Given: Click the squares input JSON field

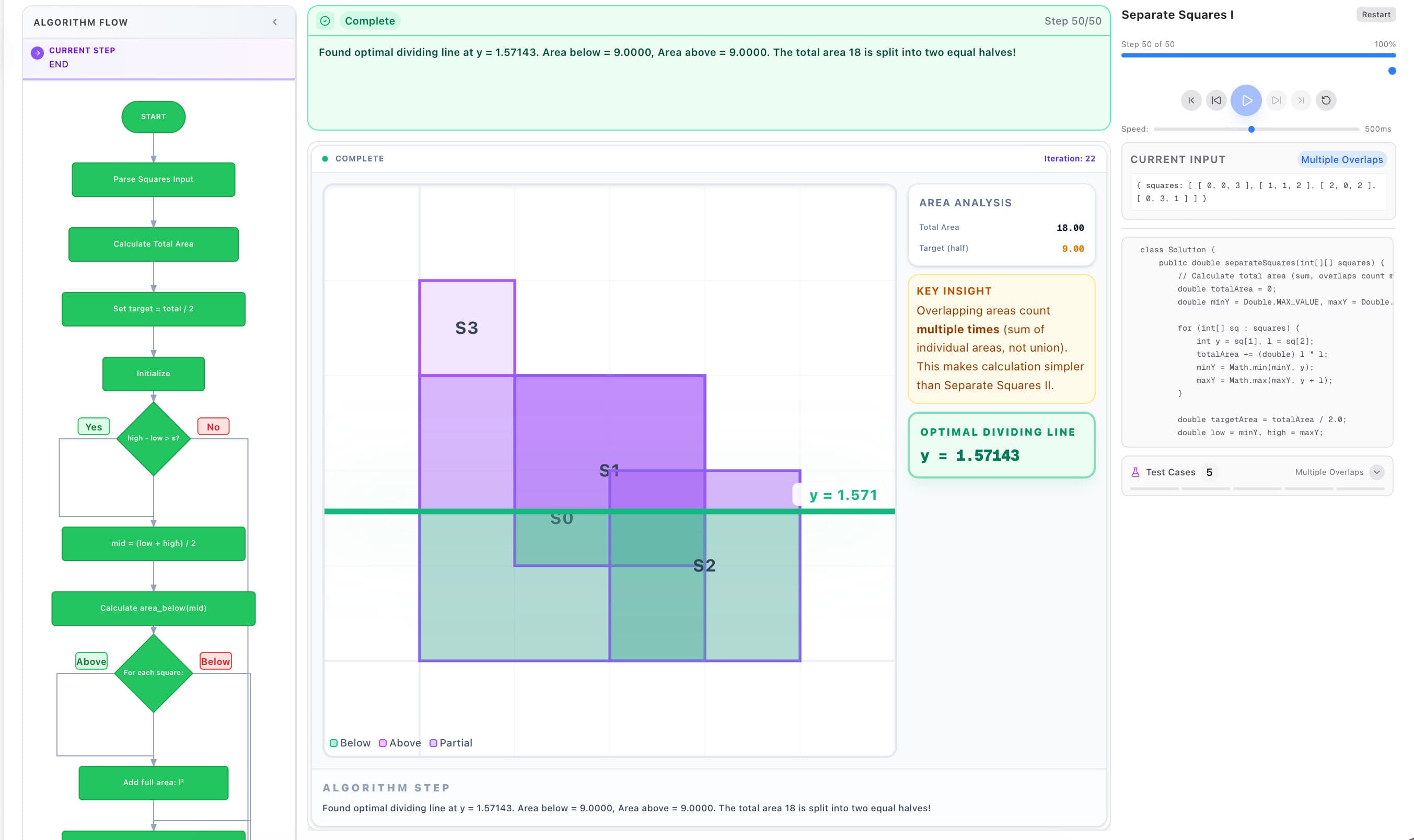Looking at the screenshot, I should [x=1257, y=192].
